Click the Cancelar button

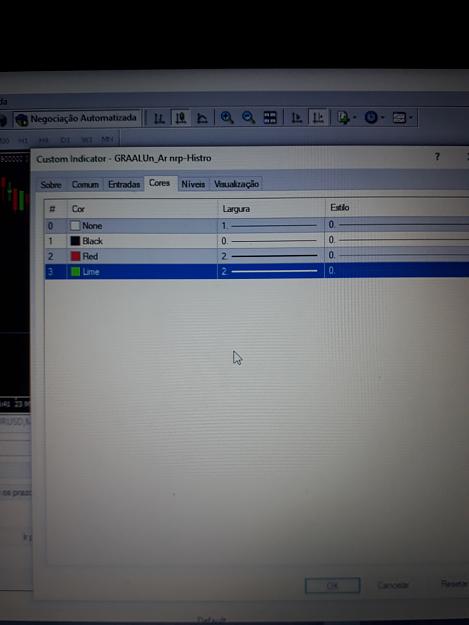[393, 585]
